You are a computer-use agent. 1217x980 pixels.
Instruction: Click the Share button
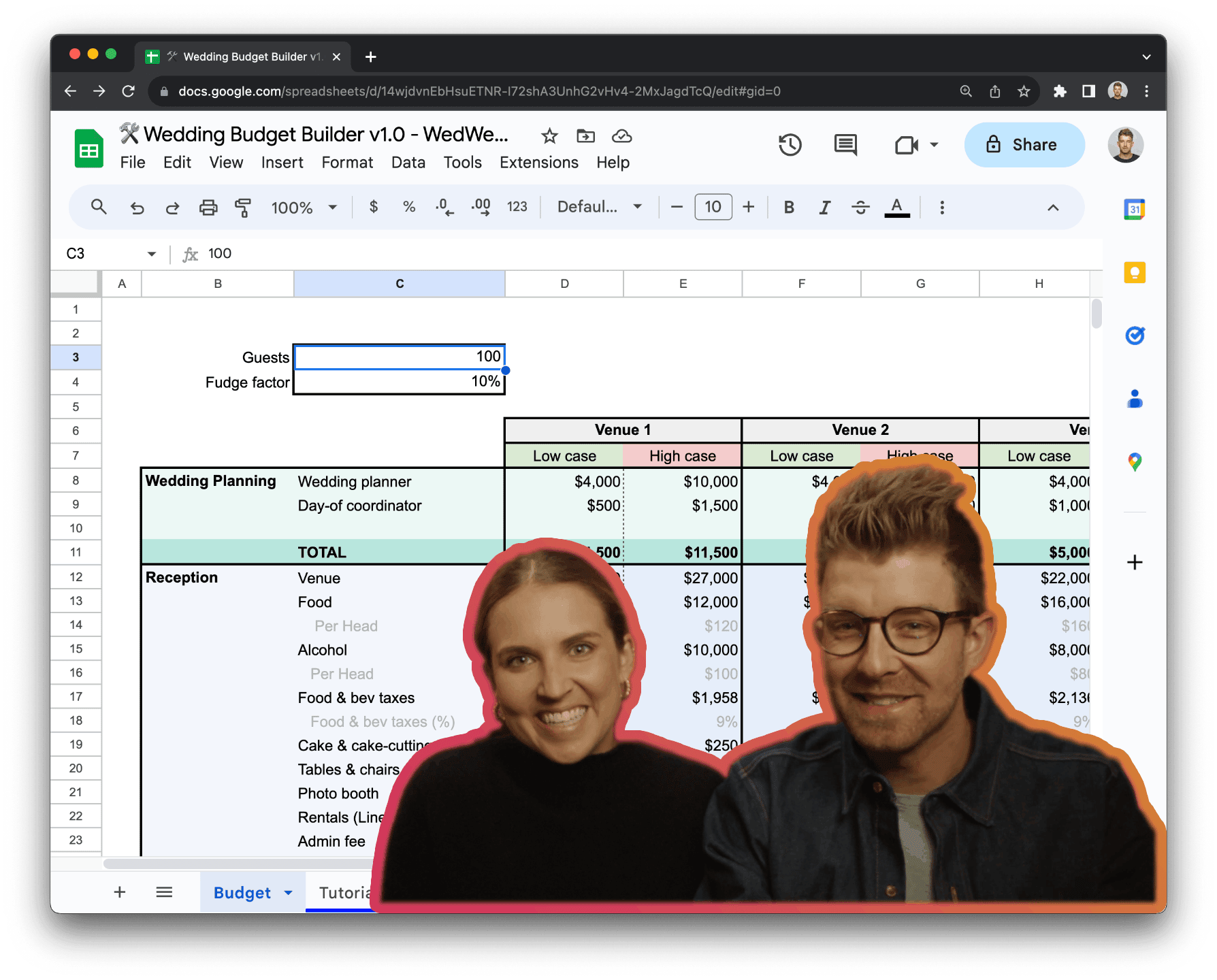[x=1024, y=144]
